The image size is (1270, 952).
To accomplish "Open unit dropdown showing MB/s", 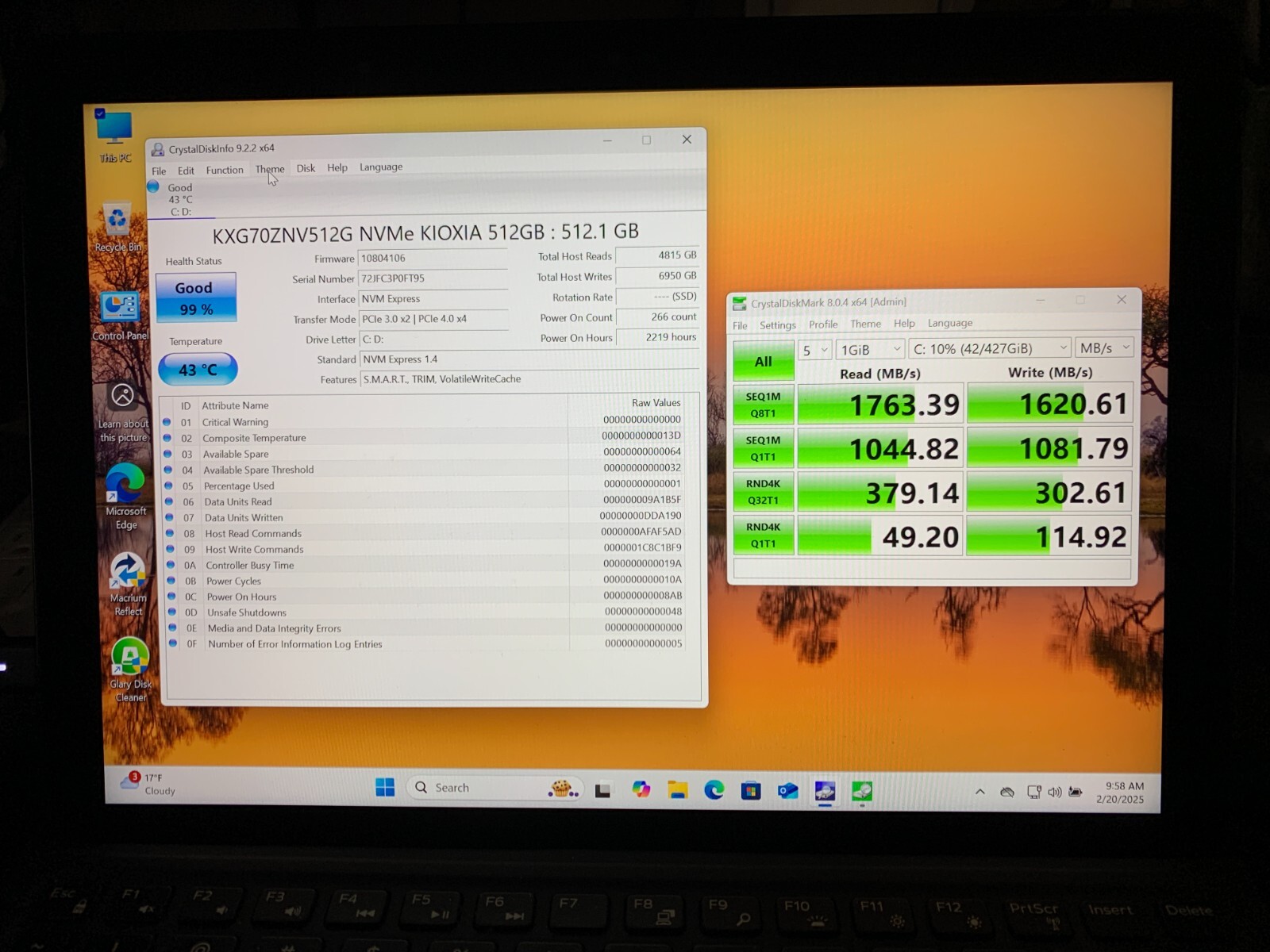I will point(1104,347).
